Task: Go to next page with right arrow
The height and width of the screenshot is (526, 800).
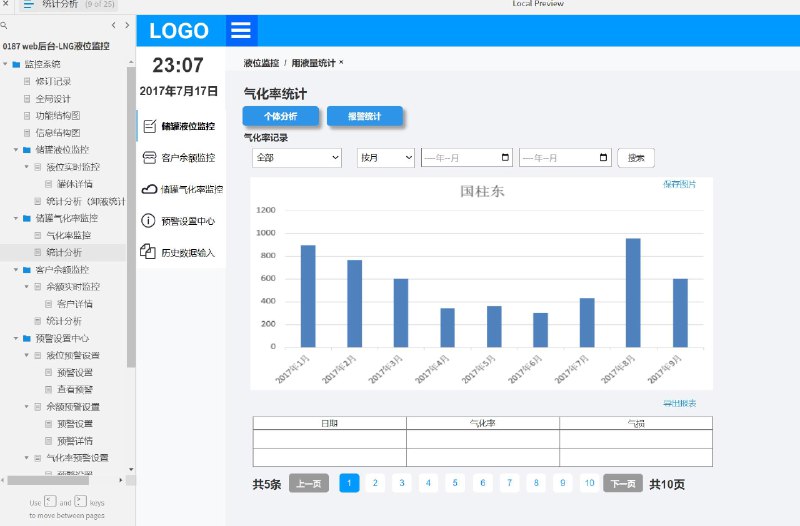Action: [127, 25]
